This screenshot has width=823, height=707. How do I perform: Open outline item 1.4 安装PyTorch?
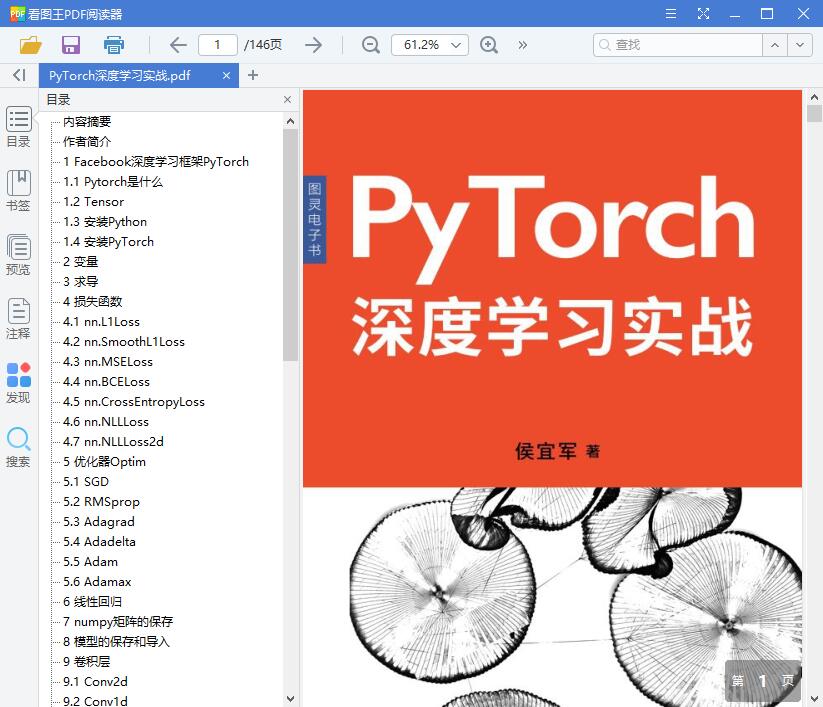click(x=108, y=241)
